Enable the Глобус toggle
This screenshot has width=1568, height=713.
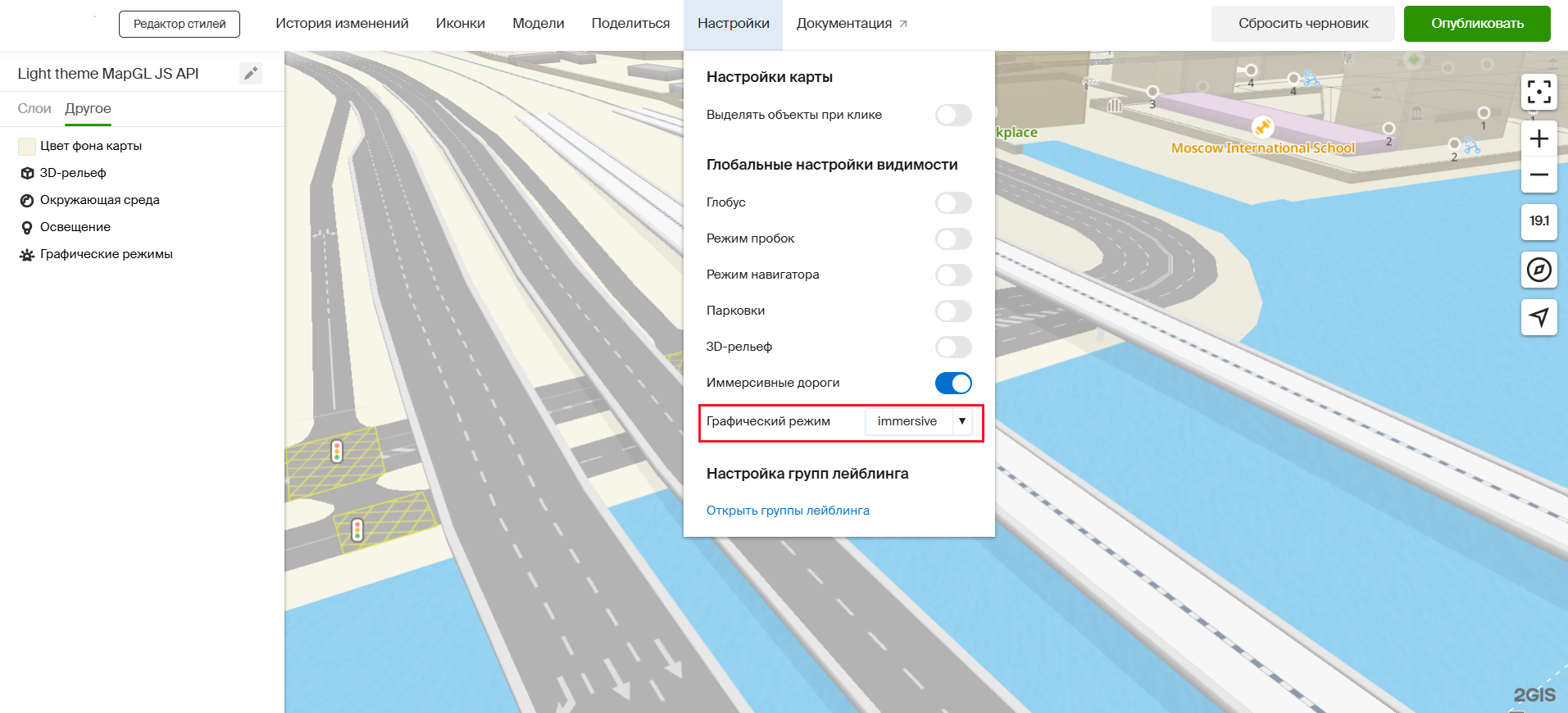953,202
